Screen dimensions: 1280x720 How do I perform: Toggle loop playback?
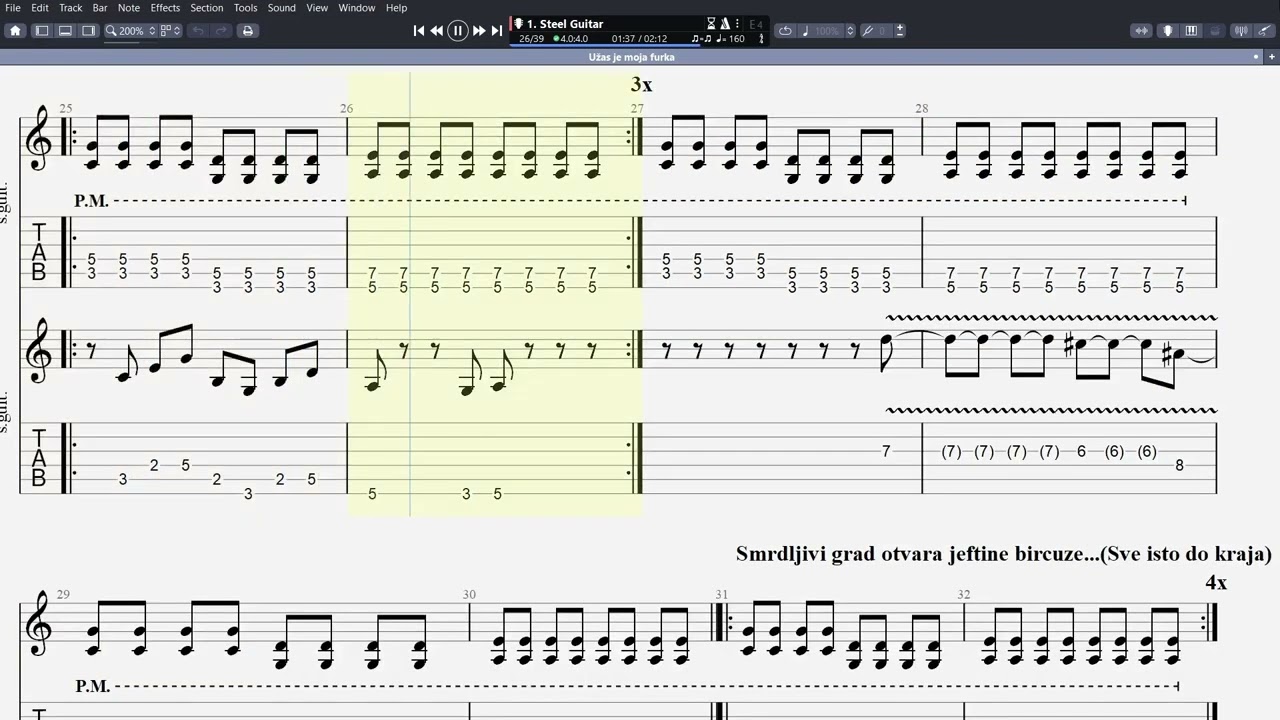coord(785,31)
